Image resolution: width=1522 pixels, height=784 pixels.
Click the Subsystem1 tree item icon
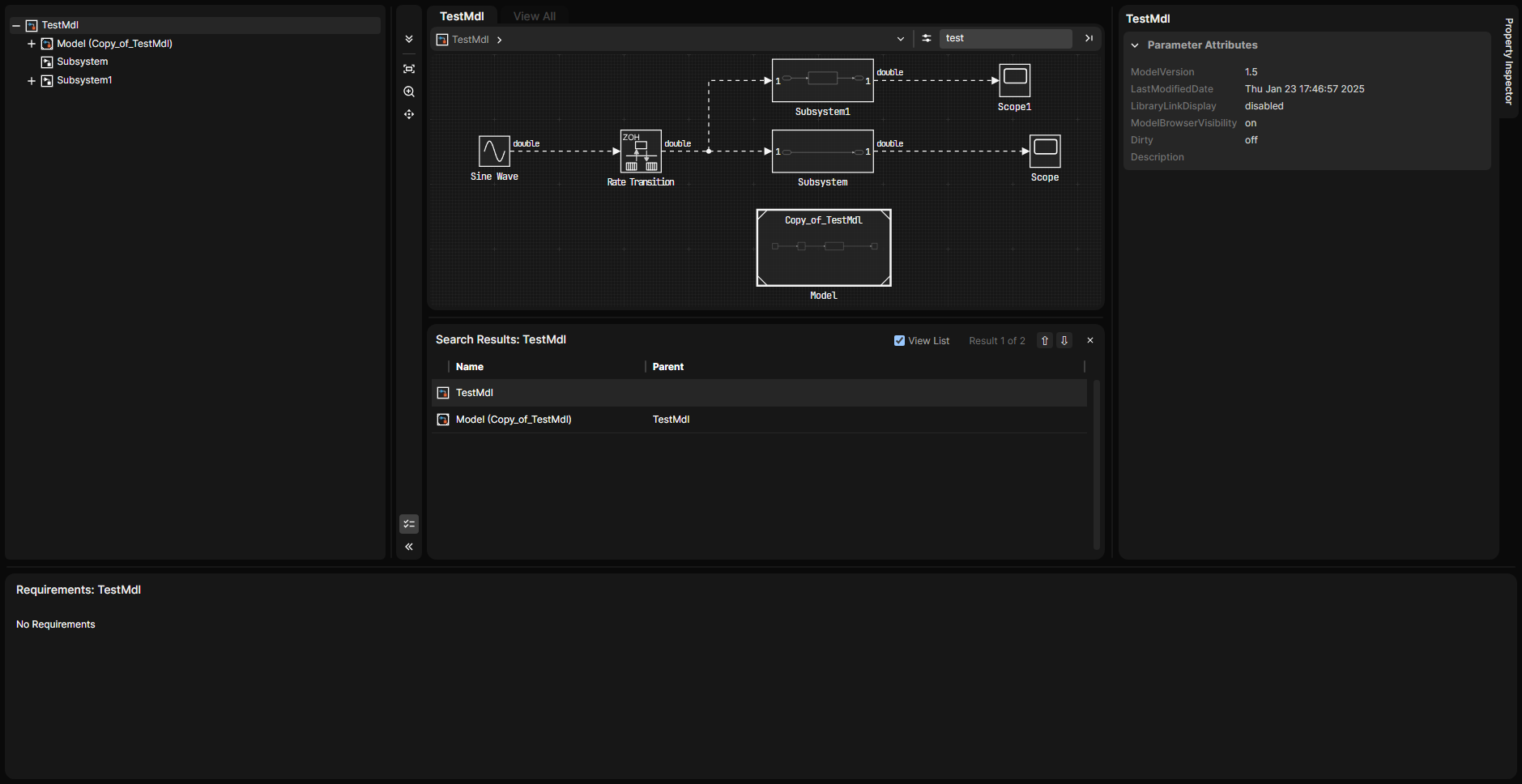click(x=47, y=81)
